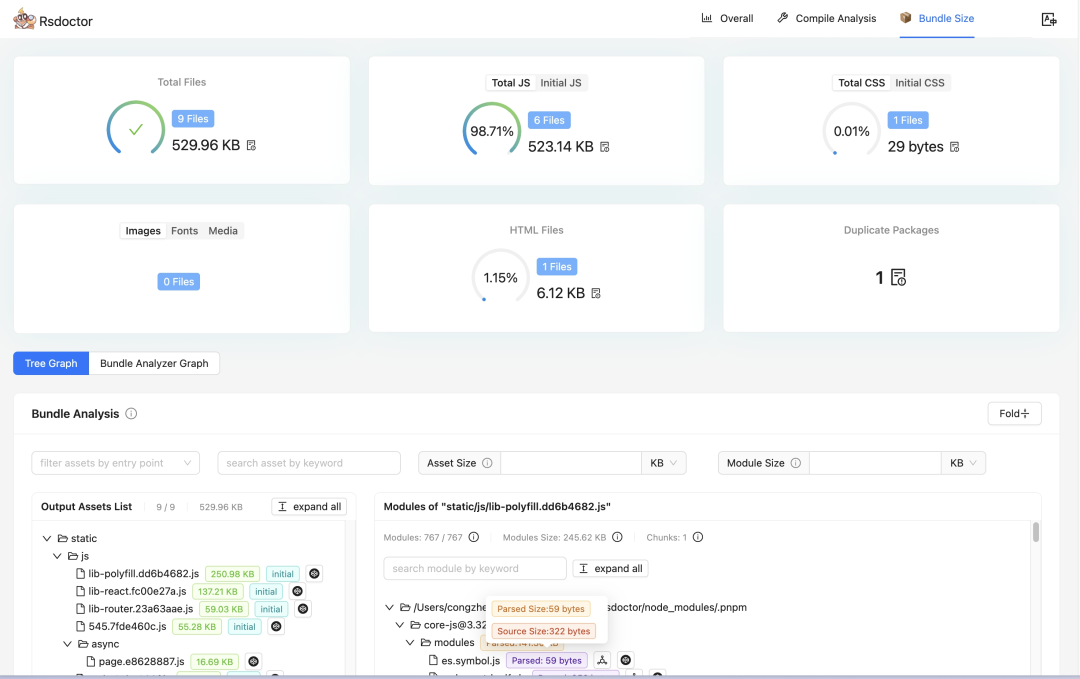Open the Compile Analysis tab
Viewport: 1080px width, 679px height.
pos(827,18)
